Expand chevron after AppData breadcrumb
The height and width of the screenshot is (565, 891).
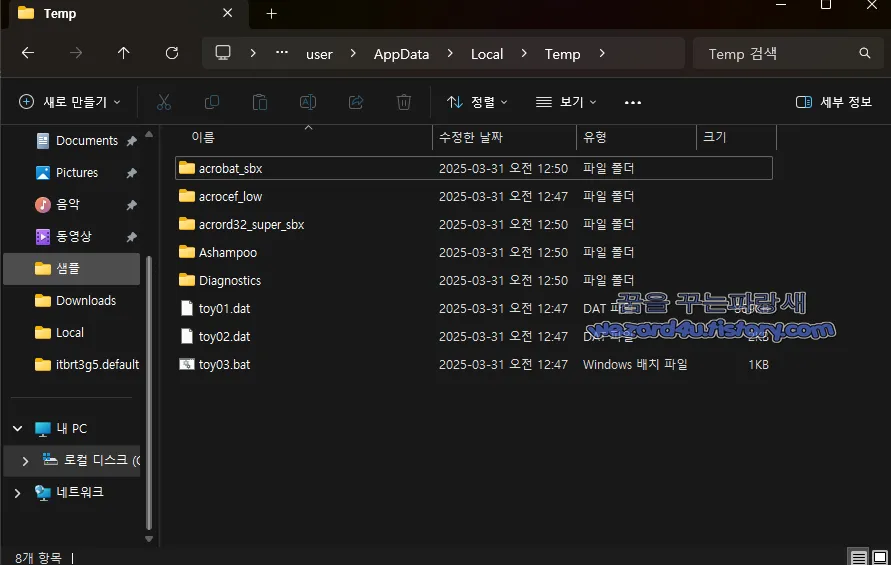coord(450,53)
